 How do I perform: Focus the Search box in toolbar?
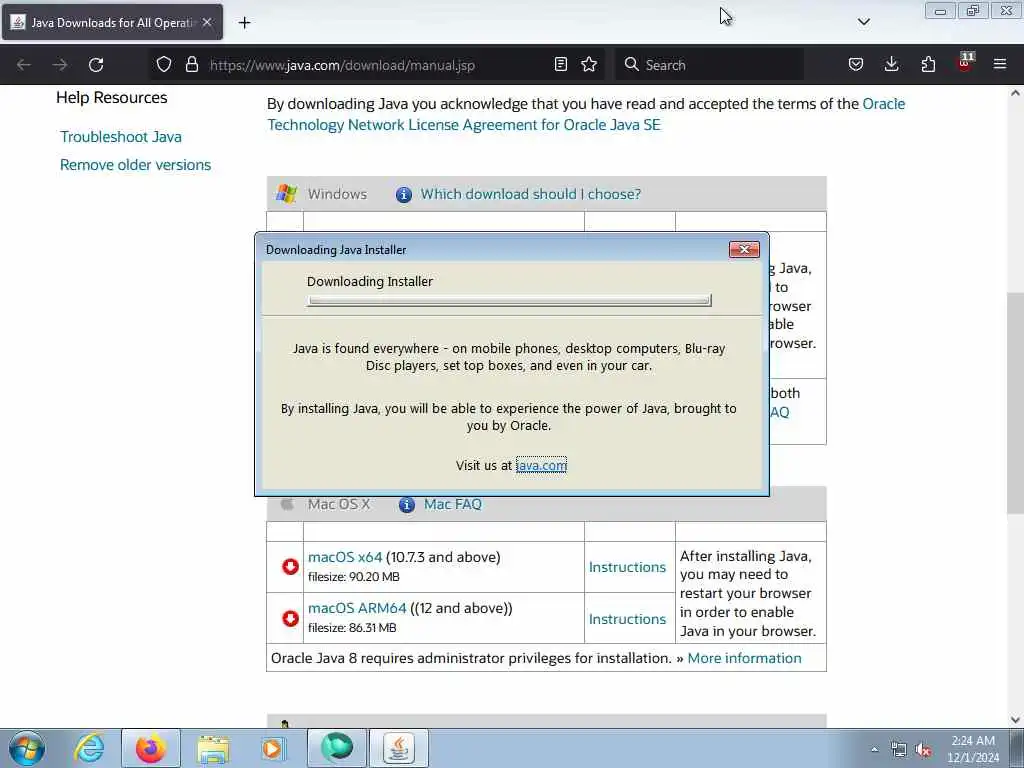click(x=709, y=65)
